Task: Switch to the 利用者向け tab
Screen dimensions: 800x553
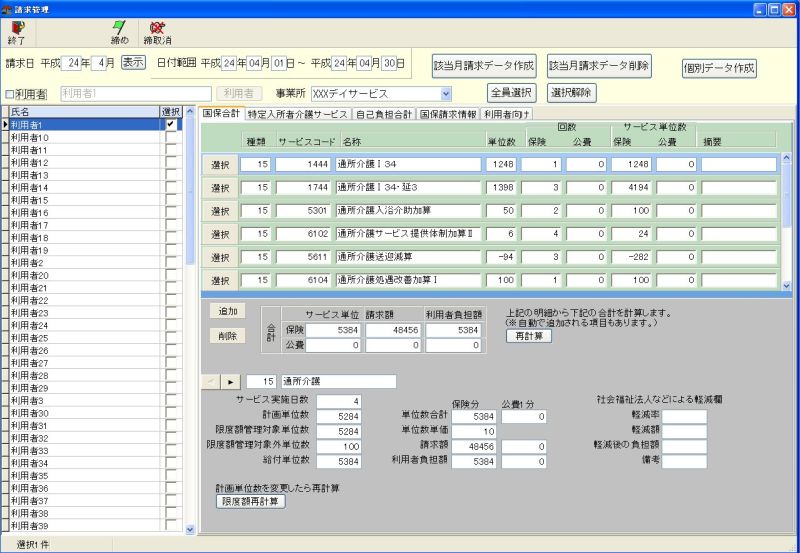Action: pyautogui.click(x=507, y=114)
